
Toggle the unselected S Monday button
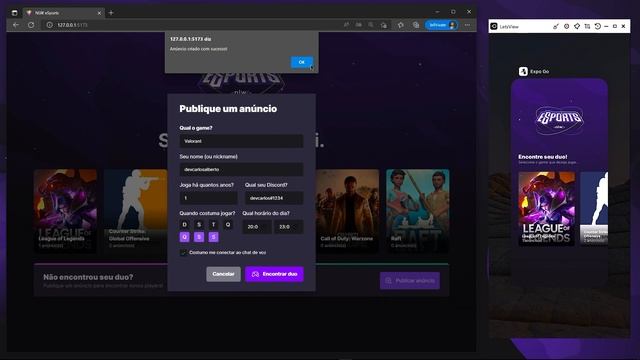[x=199, y=224]
